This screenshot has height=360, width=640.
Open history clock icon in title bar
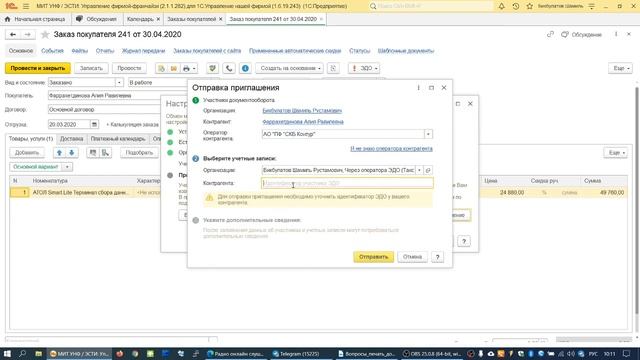(x=516, y=6)
